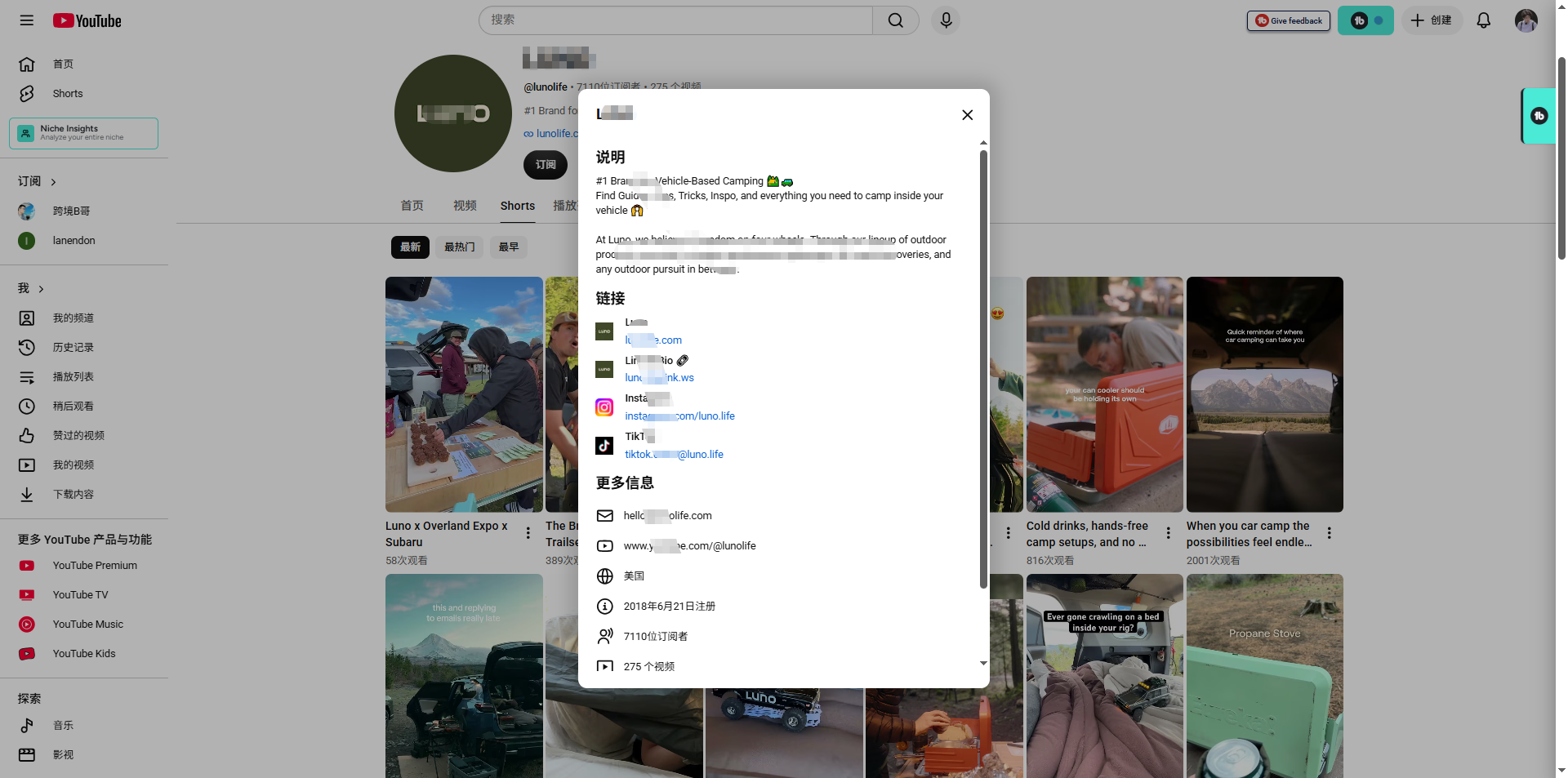Click the dialog's vertical scrollbar
Screen dimensions: 1568x778
click(x=983, y=367)
